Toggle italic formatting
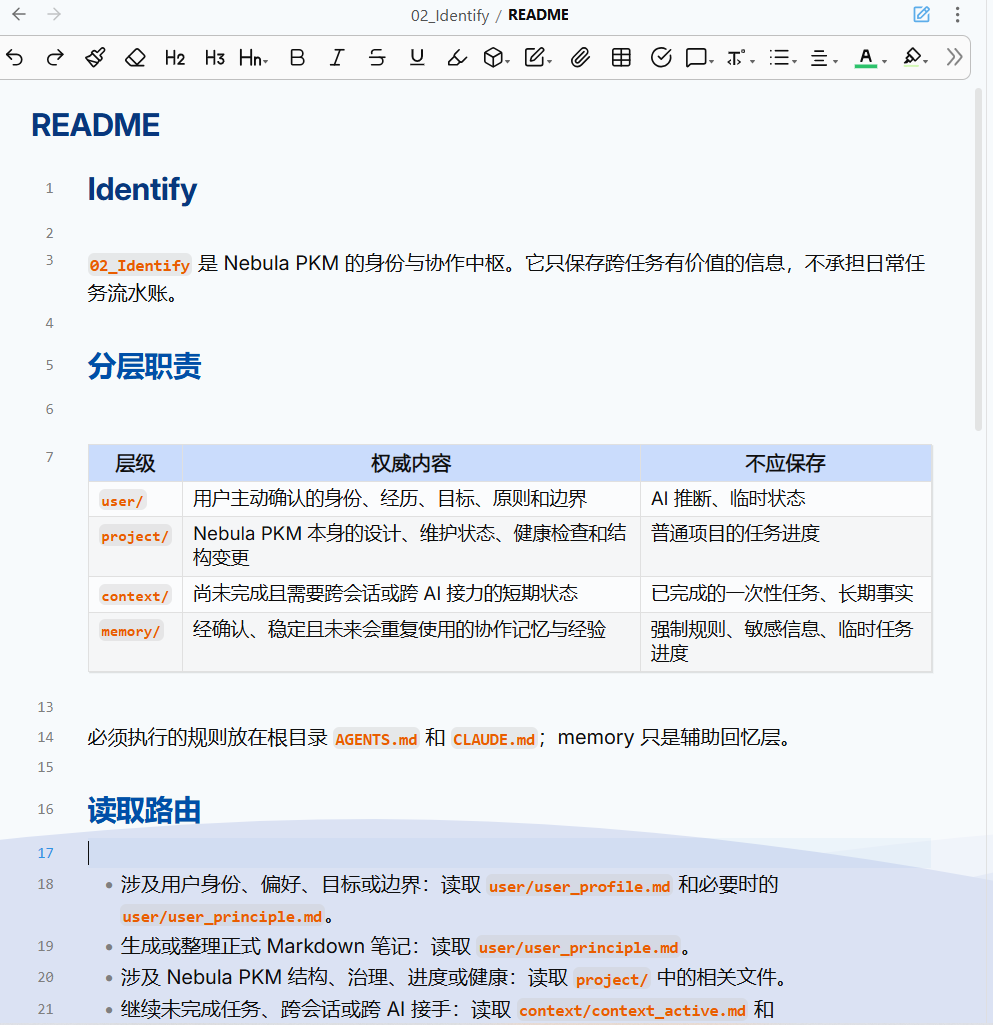The width and height of the screenshot is (993, 1025). tap(337, 58)
